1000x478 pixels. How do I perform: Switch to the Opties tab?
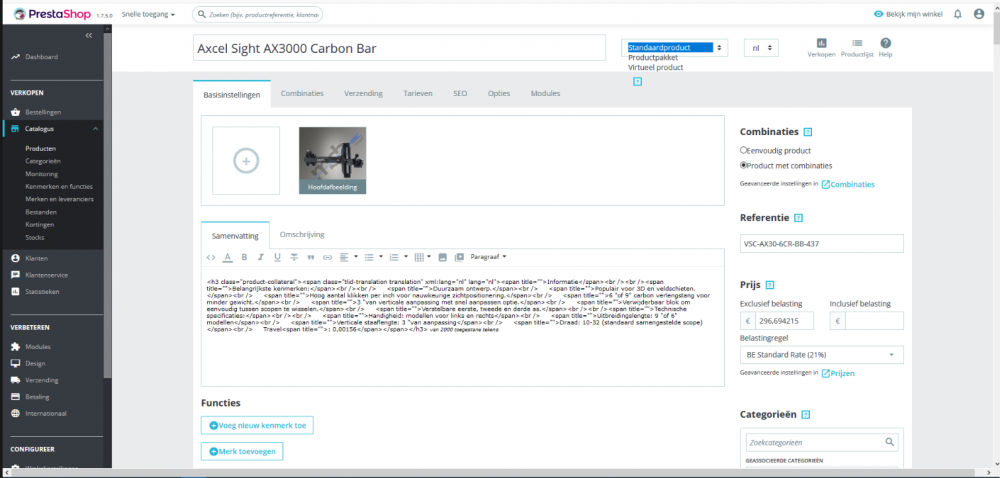tap(499, 94)
